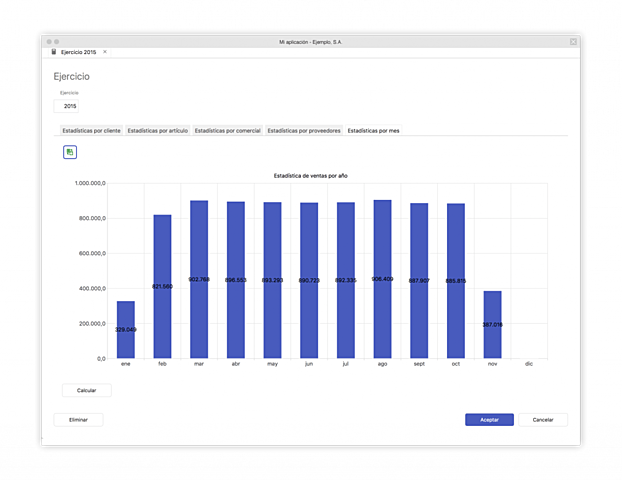This screenshot has width=622, height=480.
Task: Click the mar bar in the chart
Action: [x=199, y=279]
